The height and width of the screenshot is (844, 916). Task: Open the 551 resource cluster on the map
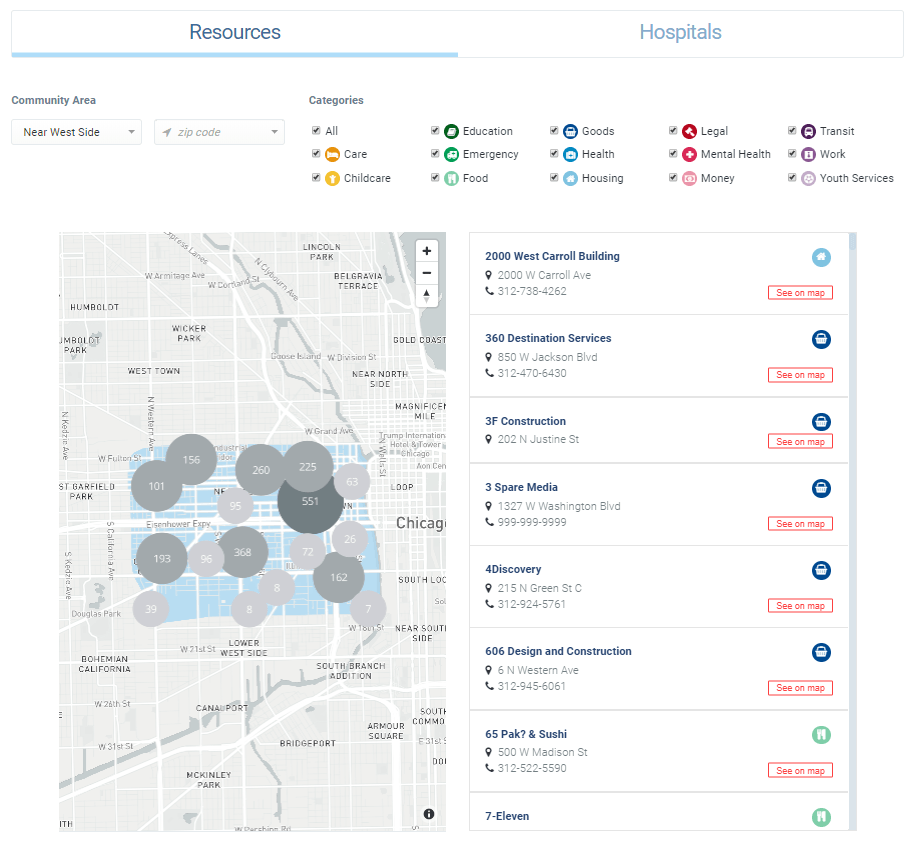[310, 501]
